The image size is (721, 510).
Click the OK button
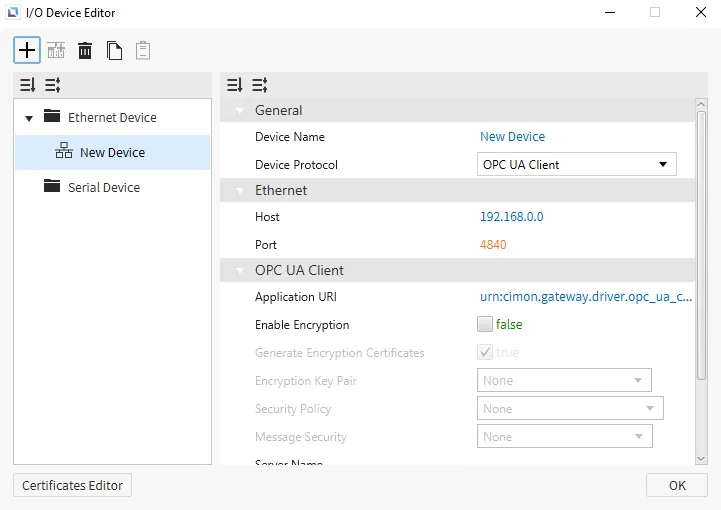677,485
